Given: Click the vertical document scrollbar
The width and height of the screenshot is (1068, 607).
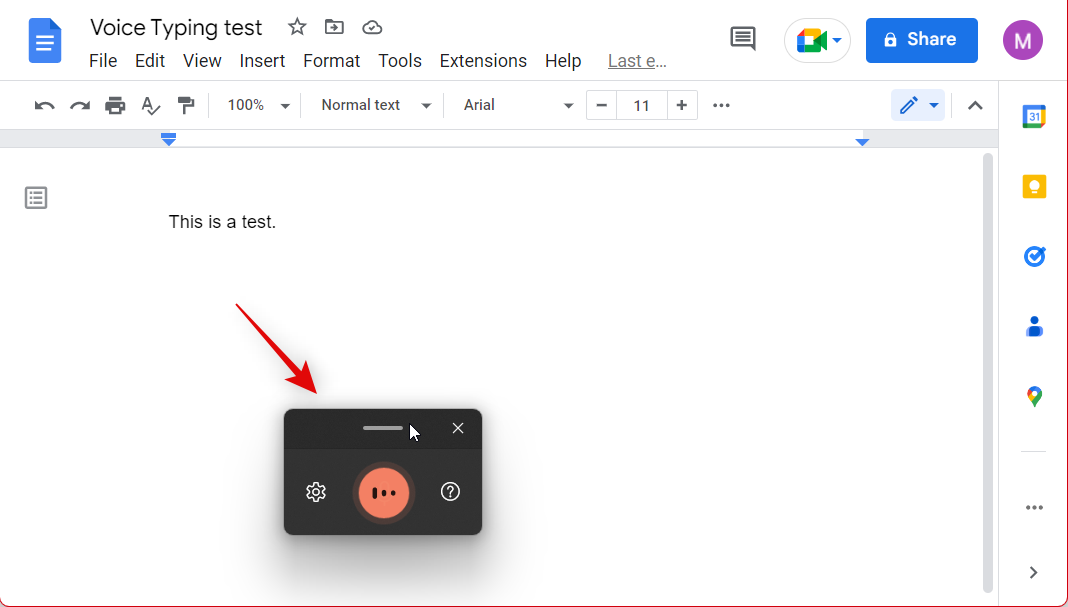Looking at the screenshot, I should point(988,370).
